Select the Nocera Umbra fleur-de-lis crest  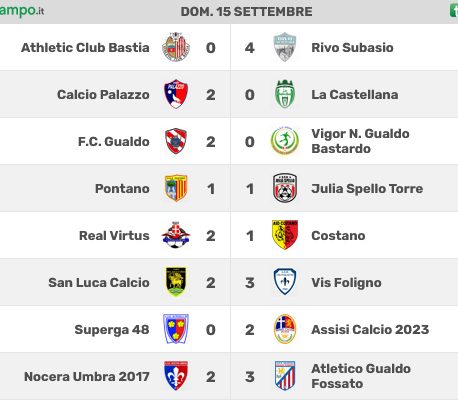[176, 376]
